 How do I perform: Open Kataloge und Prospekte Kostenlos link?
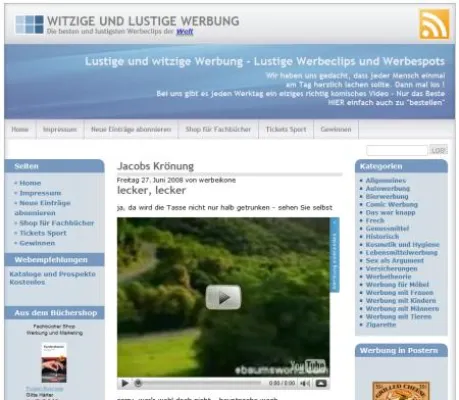tap(53, 278)
